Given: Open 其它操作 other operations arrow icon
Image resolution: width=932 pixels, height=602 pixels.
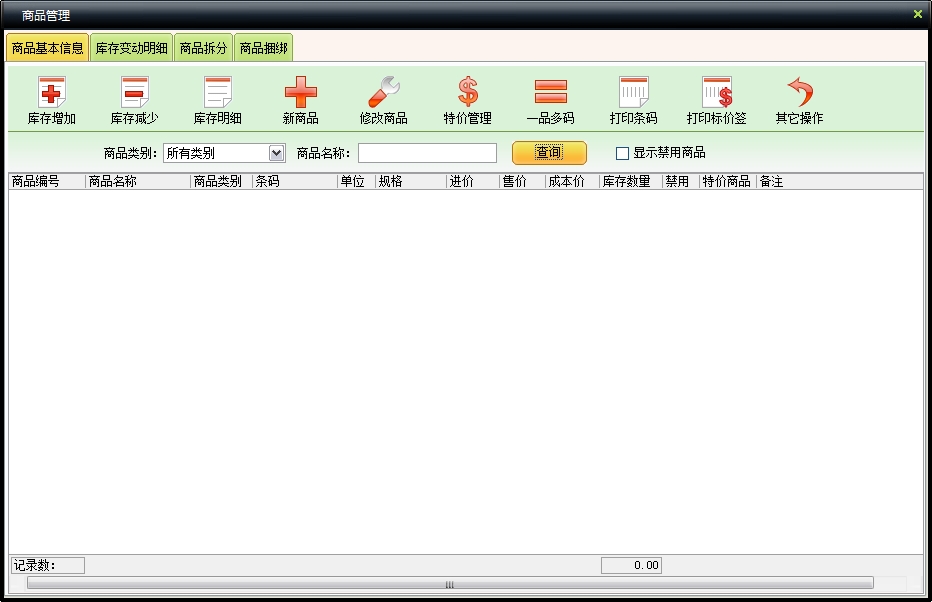Looking at the screenshot, I should (799, 93).
